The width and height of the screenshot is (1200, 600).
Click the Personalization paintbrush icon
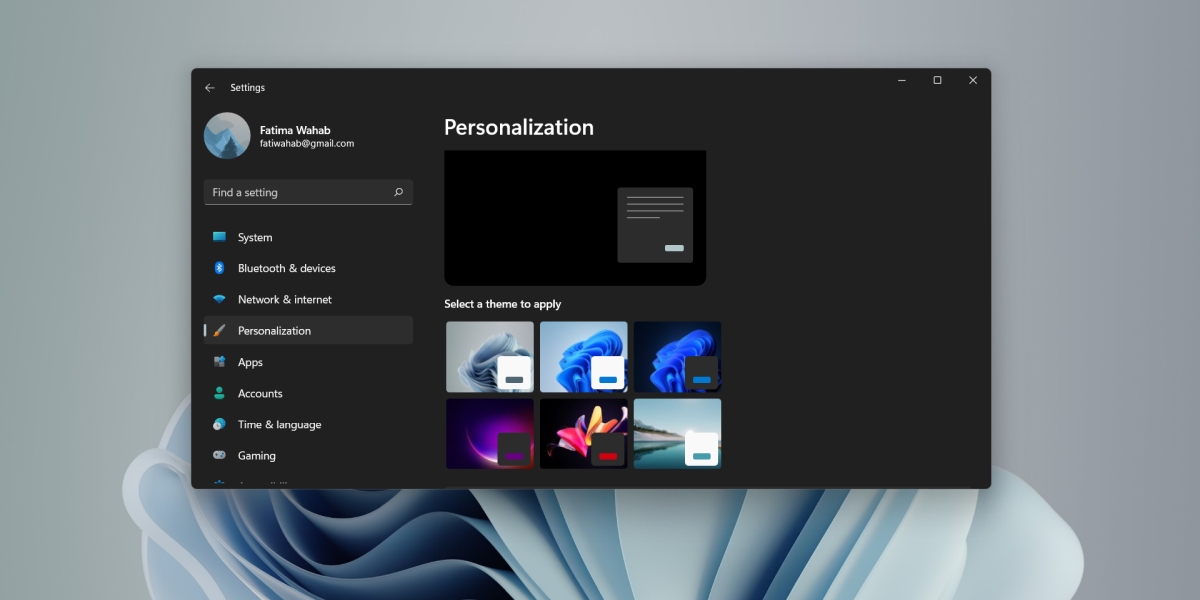(x=219, y=331)
